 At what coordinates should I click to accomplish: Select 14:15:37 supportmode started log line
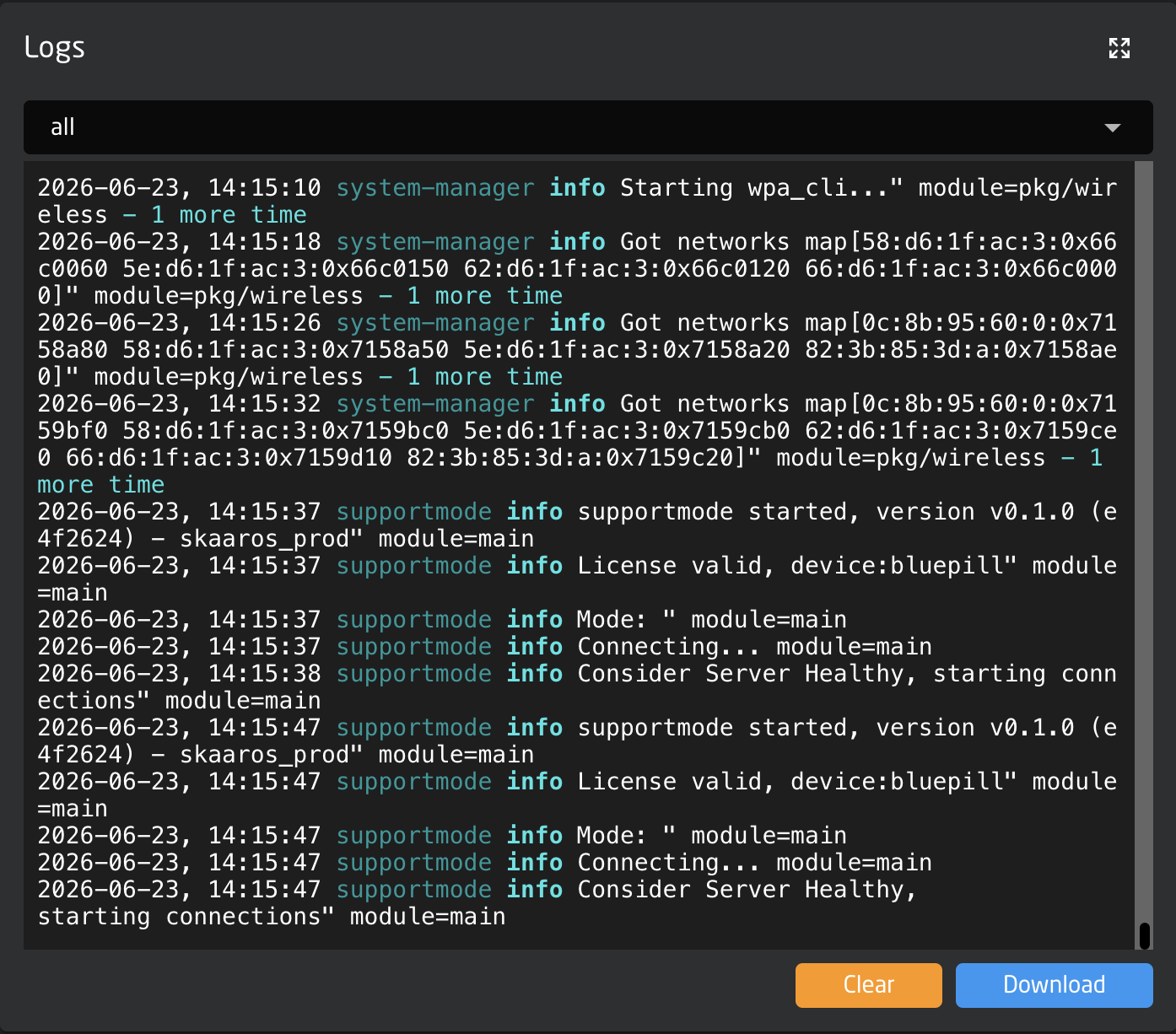(578, 525)
